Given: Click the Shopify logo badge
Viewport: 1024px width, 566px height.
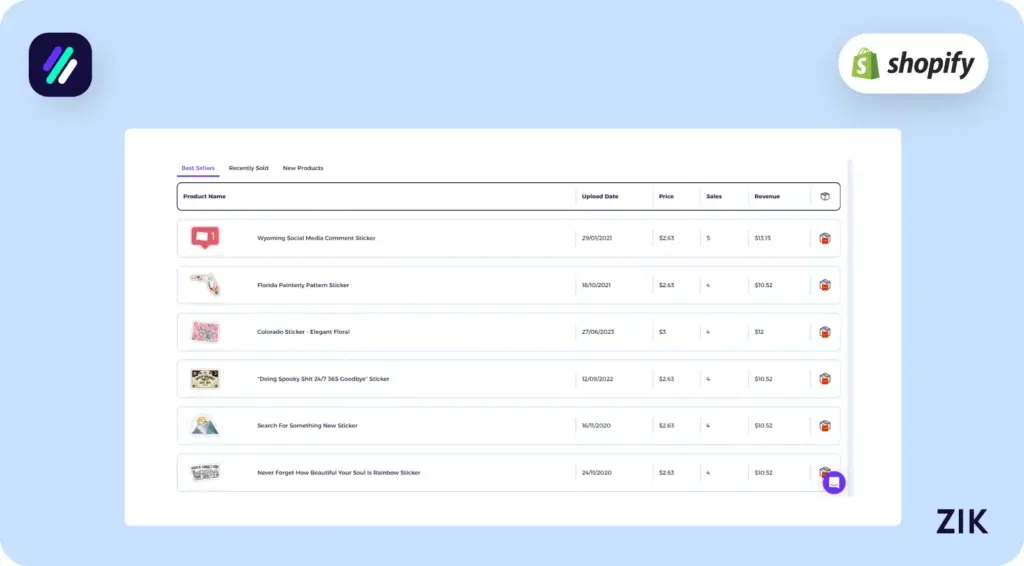Looking at the screenshot, I should (x=912, y=64).
